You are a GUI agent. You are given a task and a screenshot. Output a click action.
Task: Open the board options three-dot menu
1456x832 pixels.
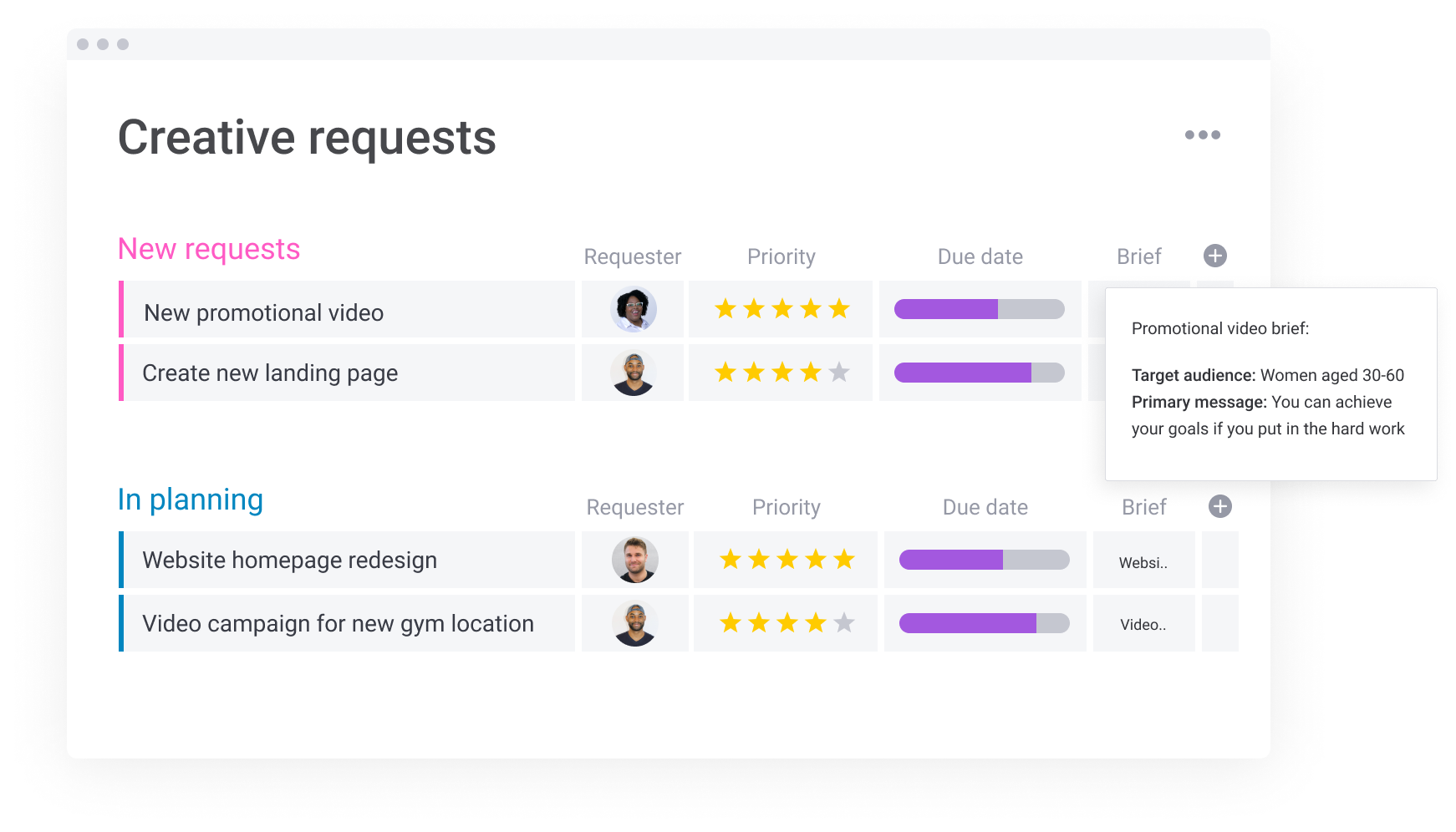[x=1204, y=134]
